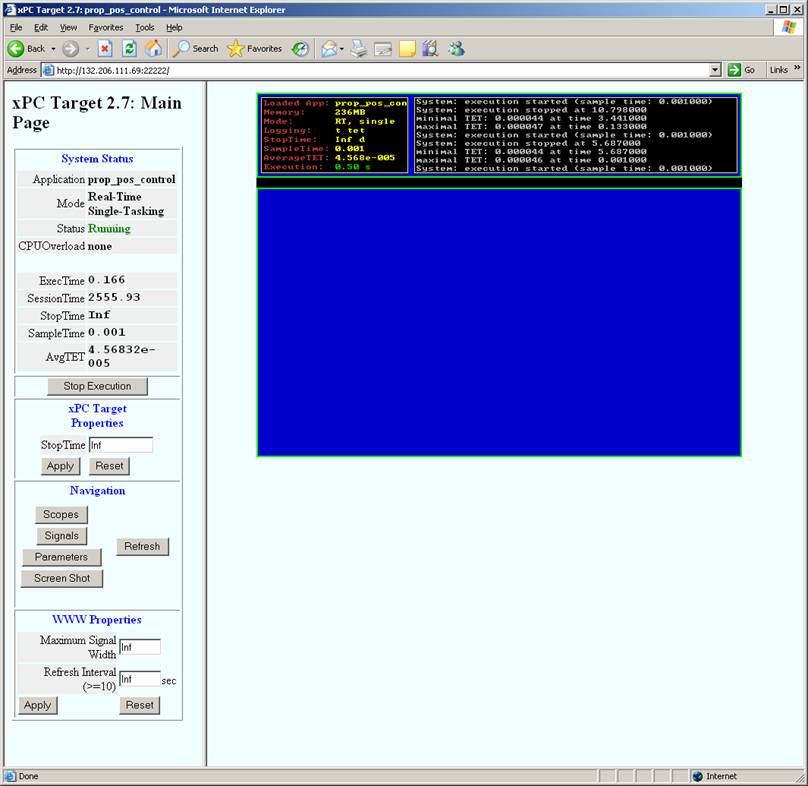Open the Parameters page
This screenshot has height=786, width=808.
pos(61,557)
